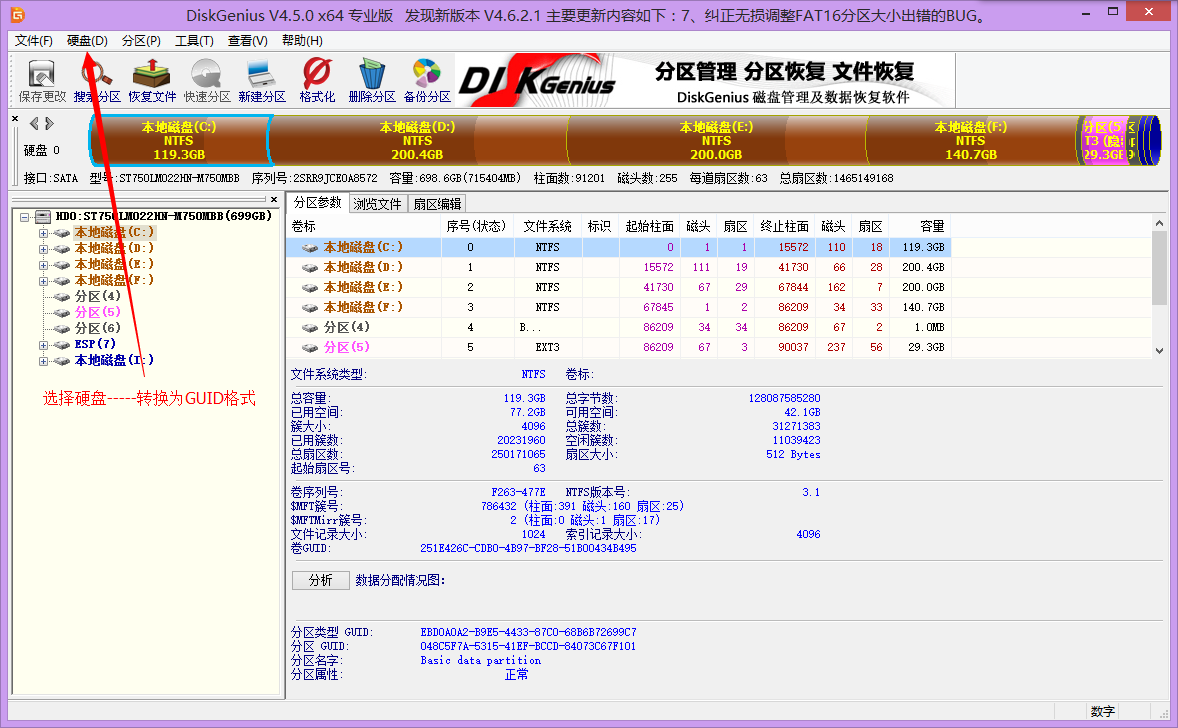Click the 分析 analyze button
This screenshot has height=728, width=1178.
click(x=321, y=580)
